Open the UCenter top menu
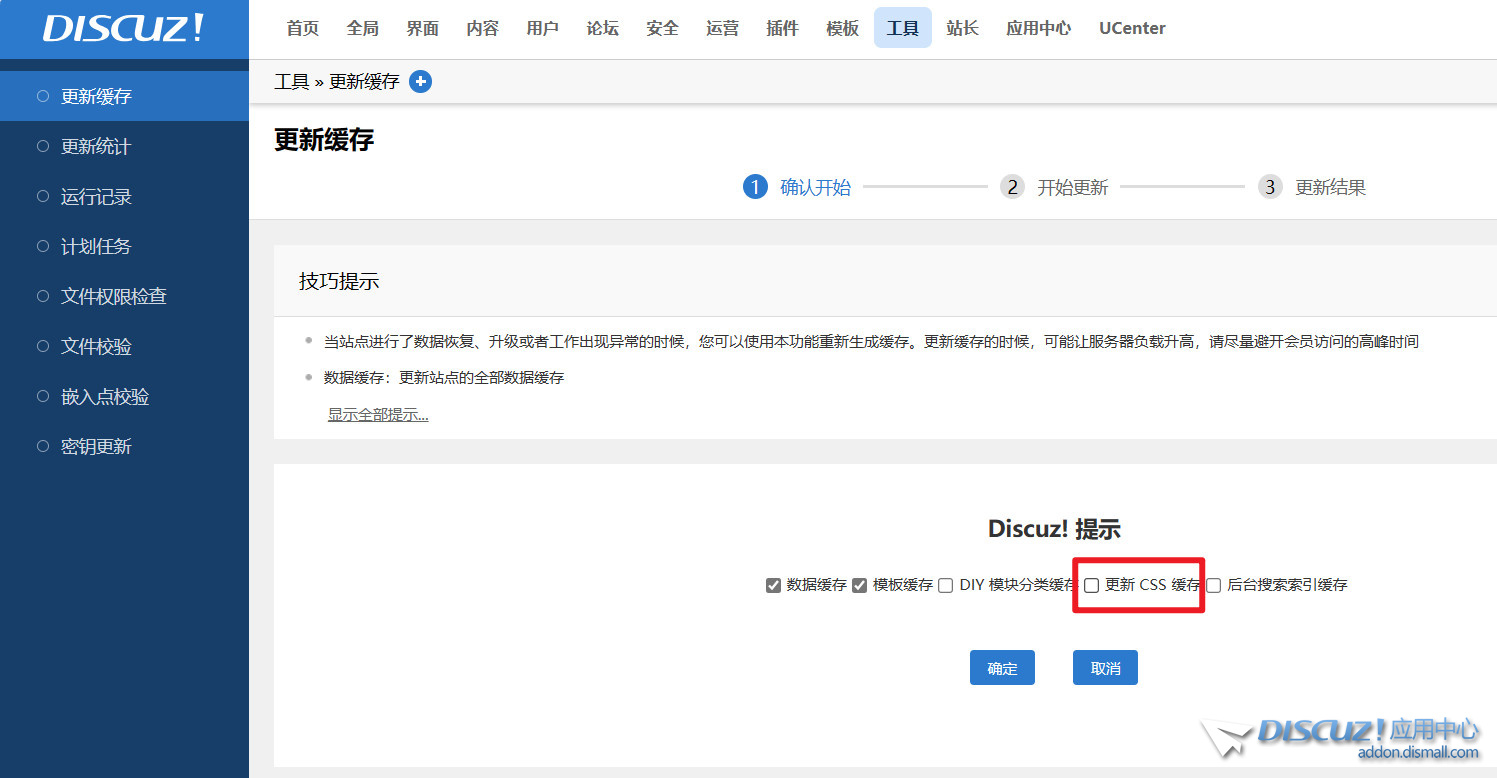 pyautogui.click(x=1132, y=28)
